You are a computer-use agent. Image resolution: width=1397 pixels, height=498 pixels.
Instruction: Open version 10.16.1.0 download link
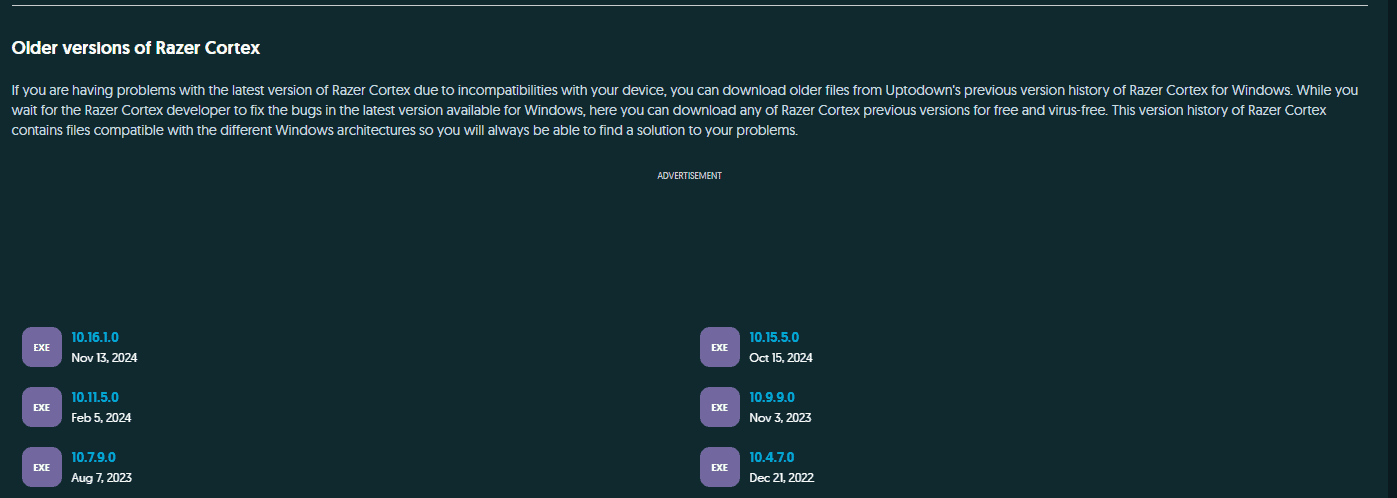pos(95,337)
